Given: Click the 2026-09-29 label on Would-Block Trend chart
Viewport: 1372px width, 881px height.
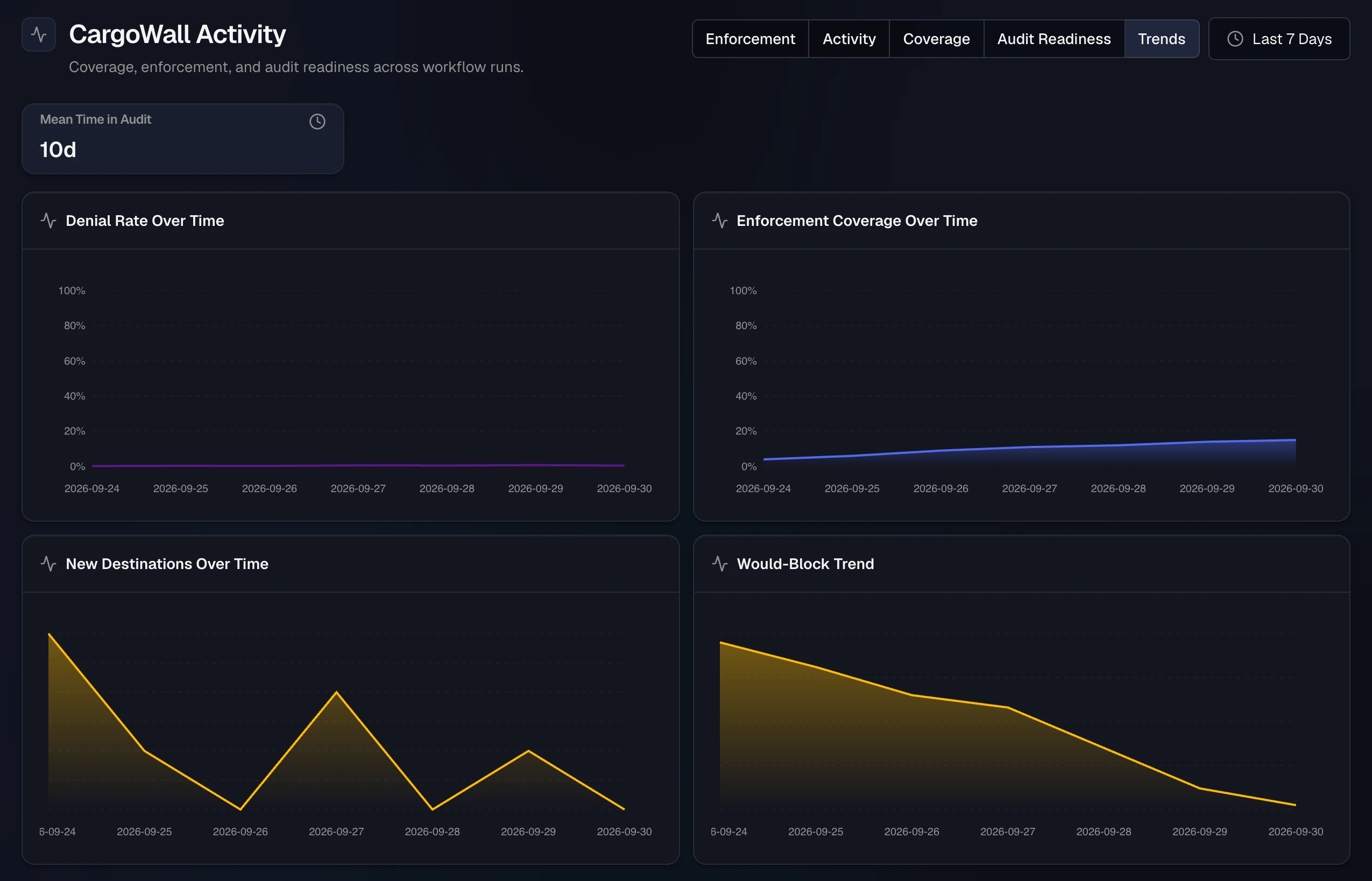Looking at the screenshot, I should tap(1200, 832).
